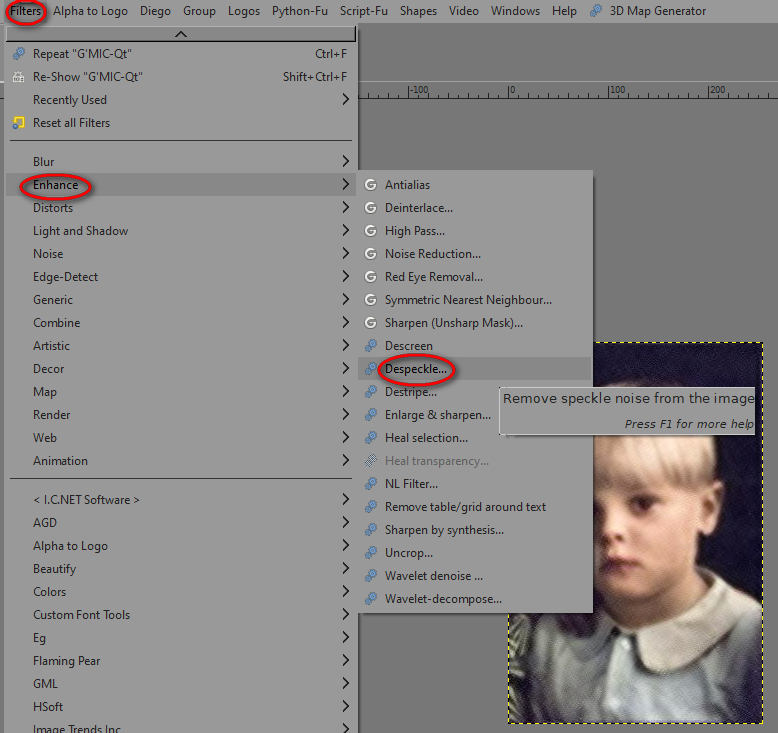Click the Reset all Filters icon
This screenshot has width=778, height=733.
19,123
